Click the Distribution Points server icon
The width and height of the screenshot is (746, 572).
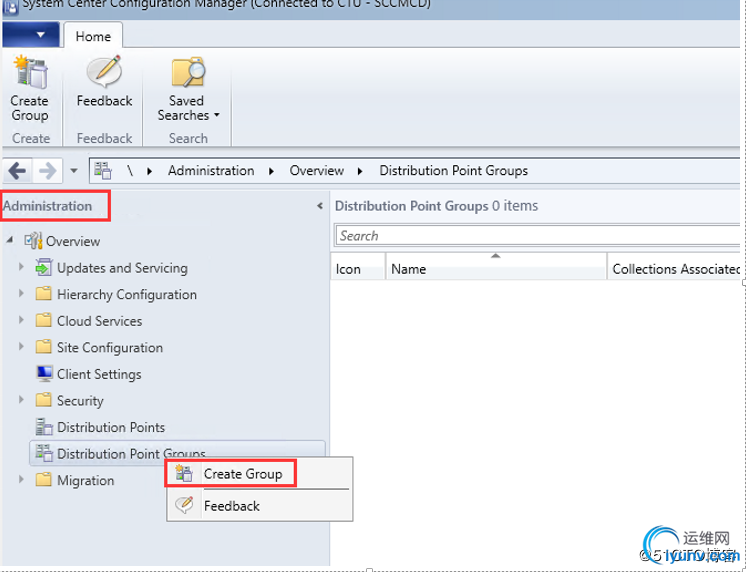click(x=44, y=426)
